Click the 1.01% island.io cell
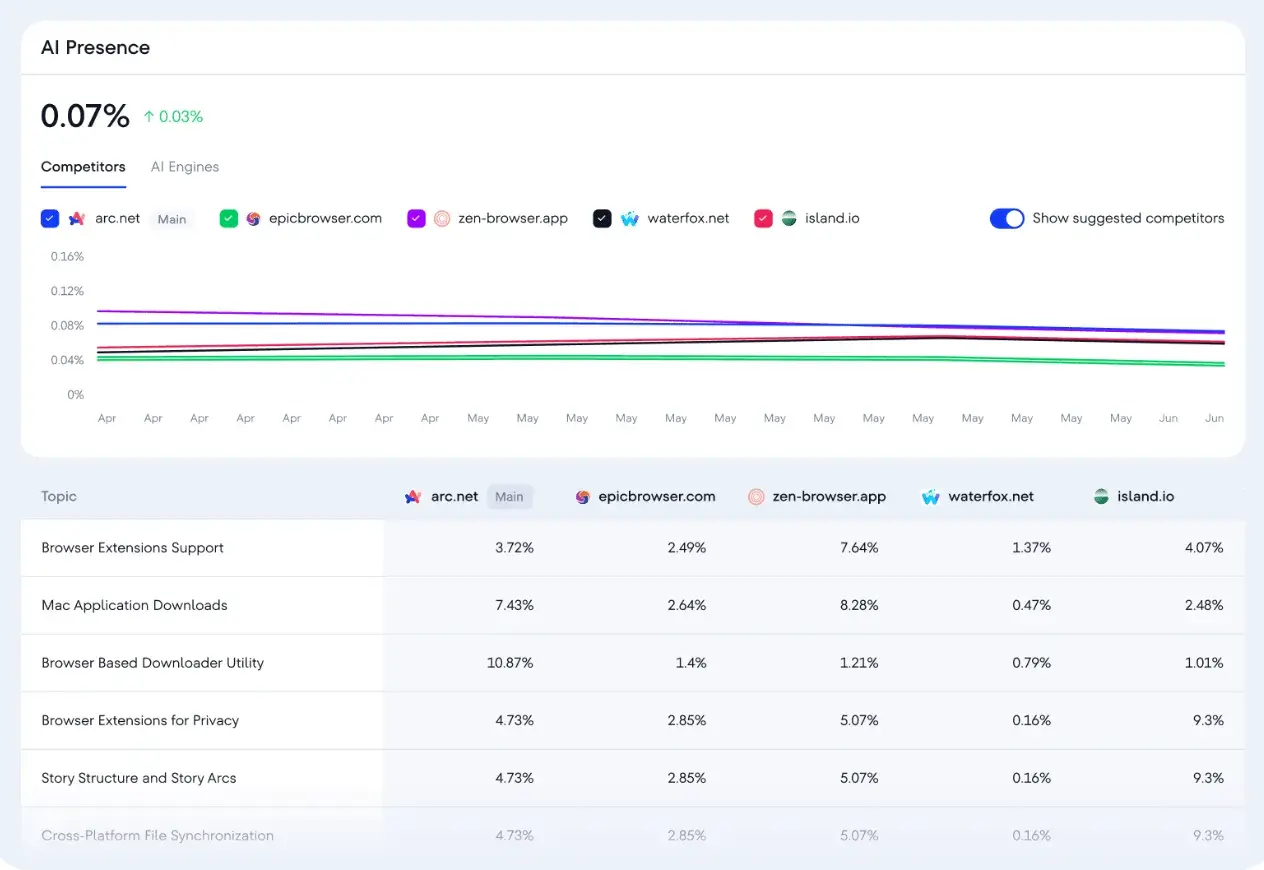Screen dimensions: 1264x870 [1205, 663]
